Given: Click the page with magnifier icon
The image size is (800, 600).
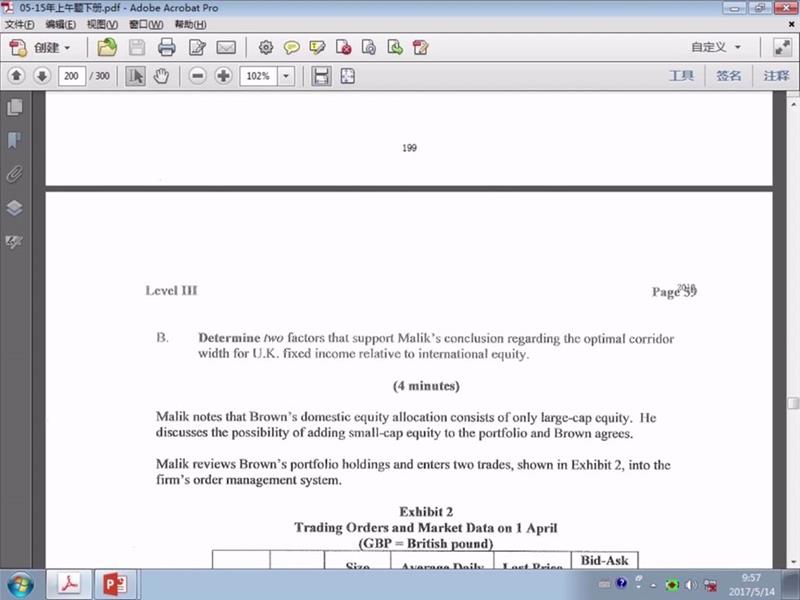Looking at the screenshot, I should coord(369,48).
